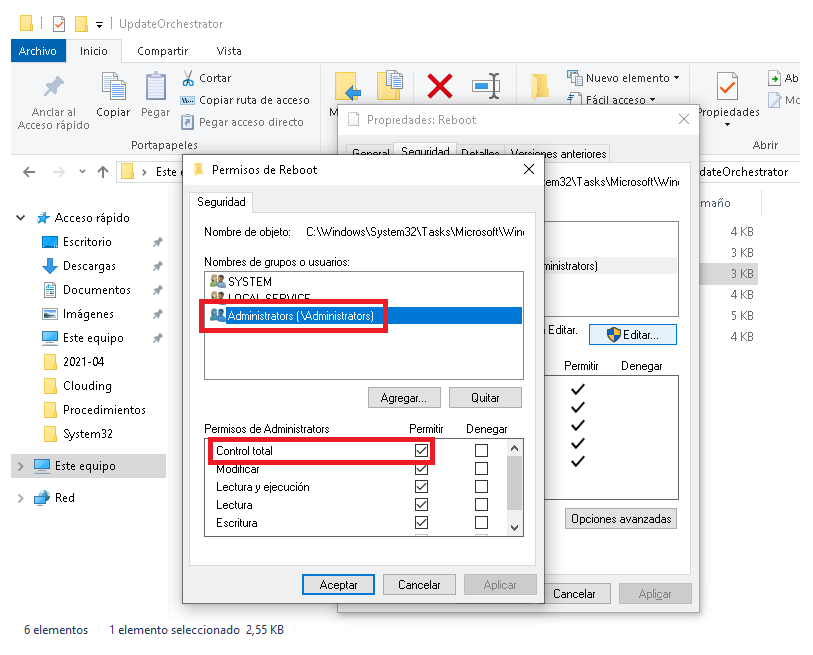Click the permissions list scroll down arrow

click(x=514, y=528)
